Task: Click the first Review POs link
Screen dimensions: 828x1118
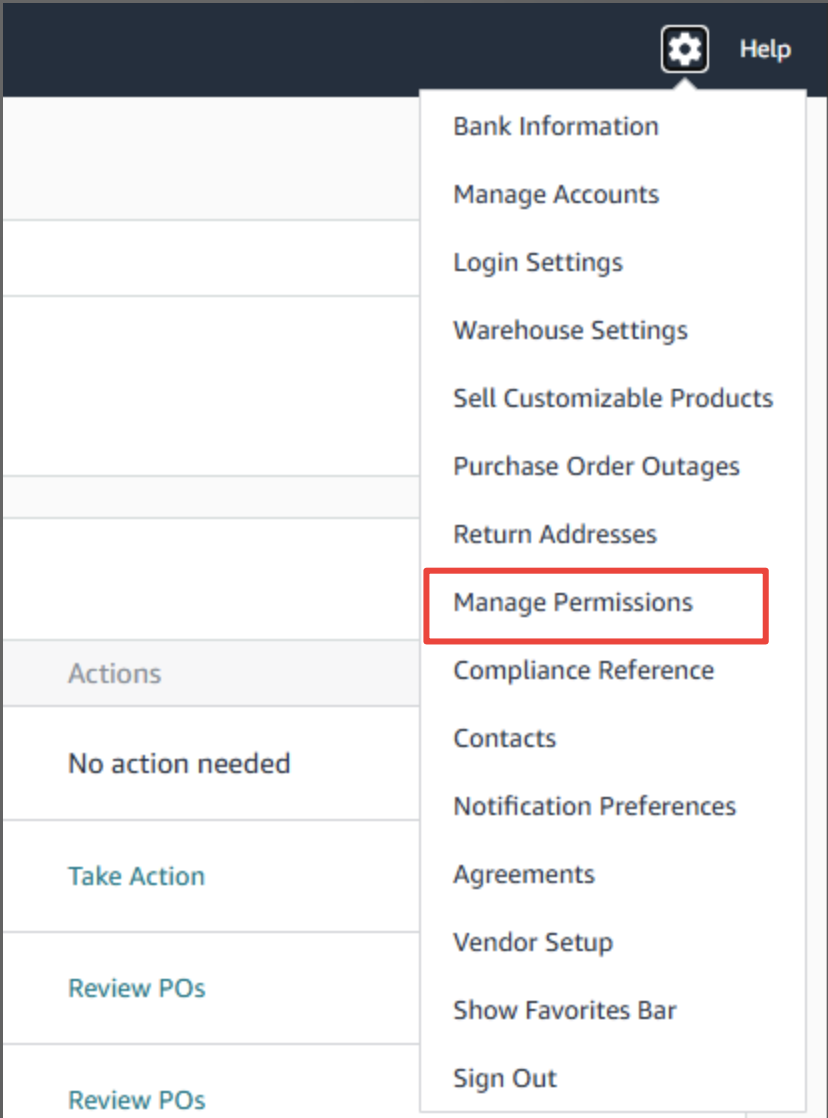Action: click(136, 989)
